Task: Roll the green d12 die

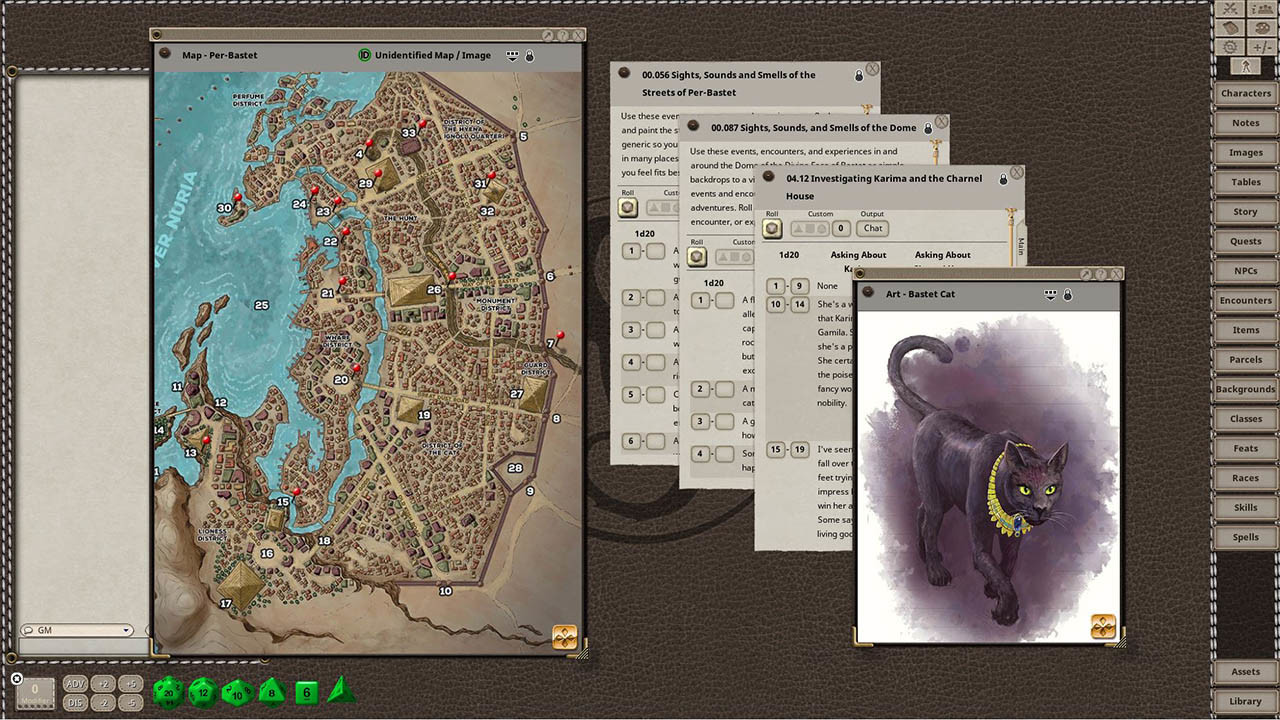Action: pyautogui.click(x=202, y=692)
